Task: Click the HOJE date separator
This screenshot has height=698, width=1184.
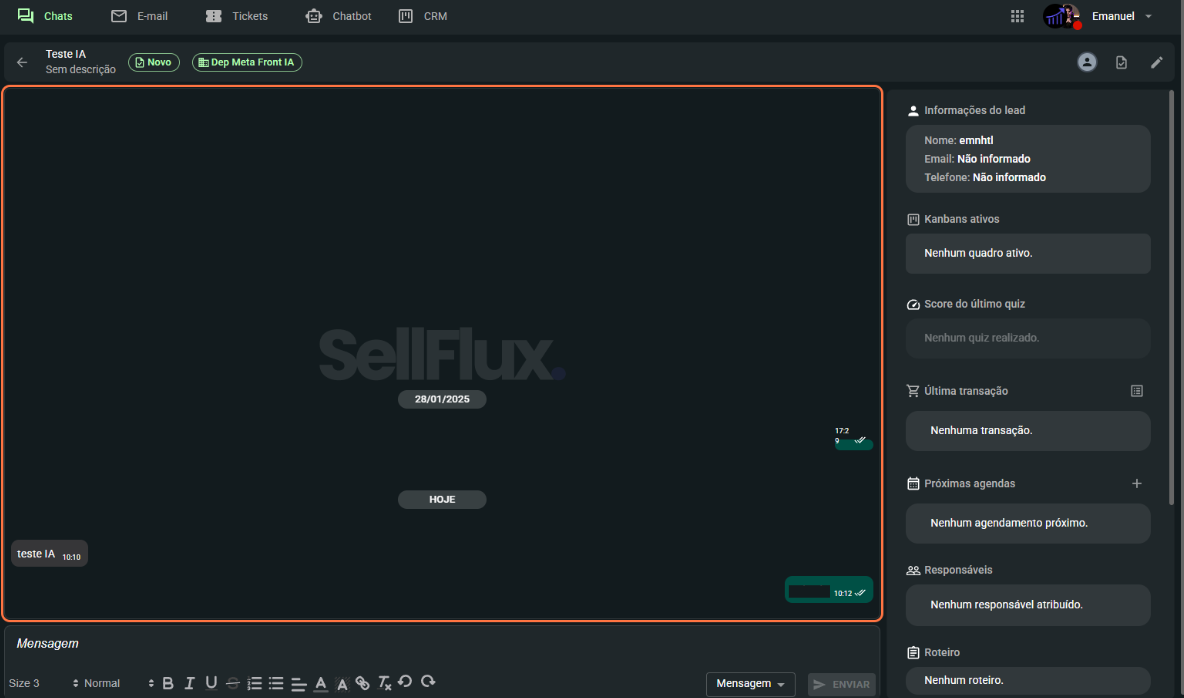Action: (442, 499)
